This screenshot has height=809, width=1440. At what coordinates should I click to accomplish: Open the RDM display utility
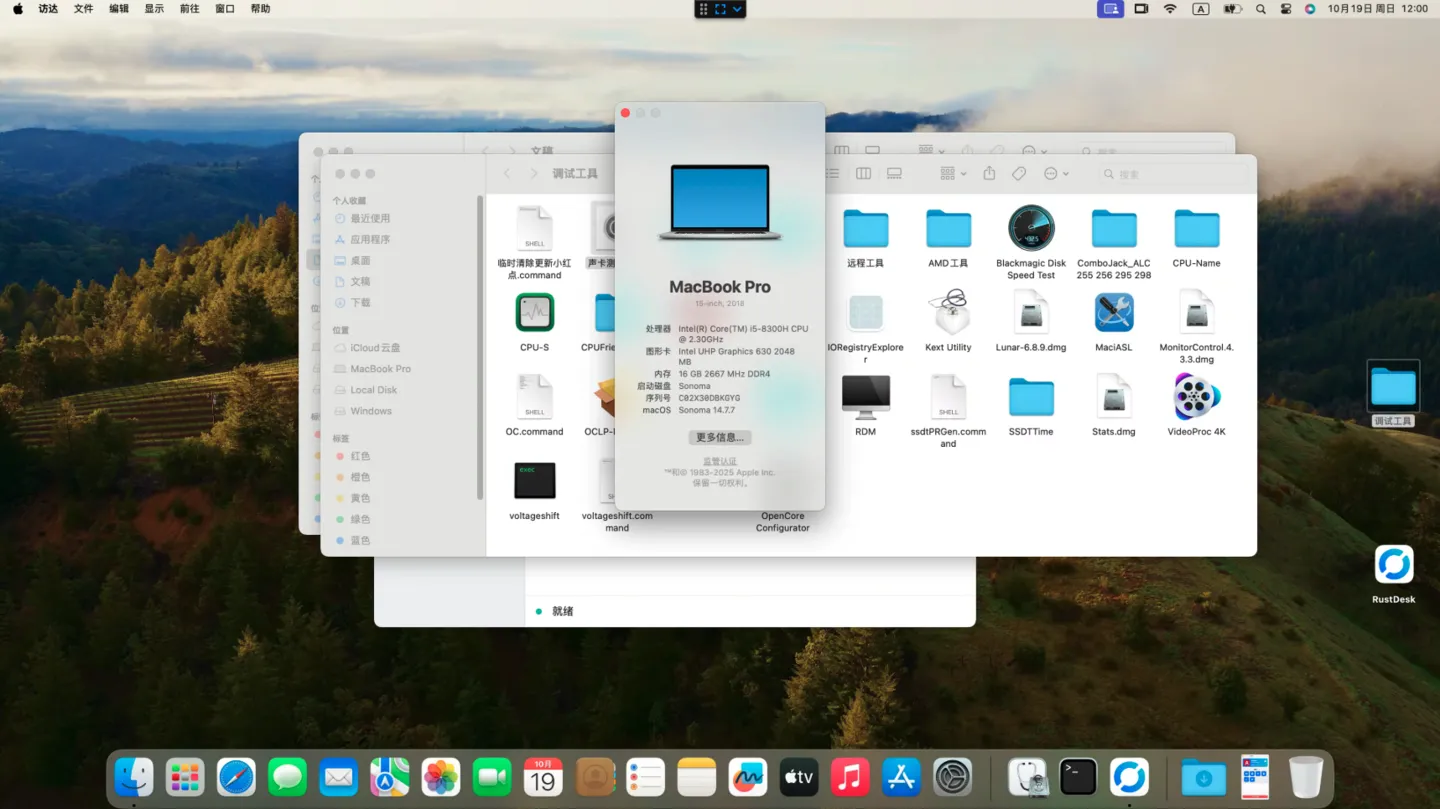(865, 398)
